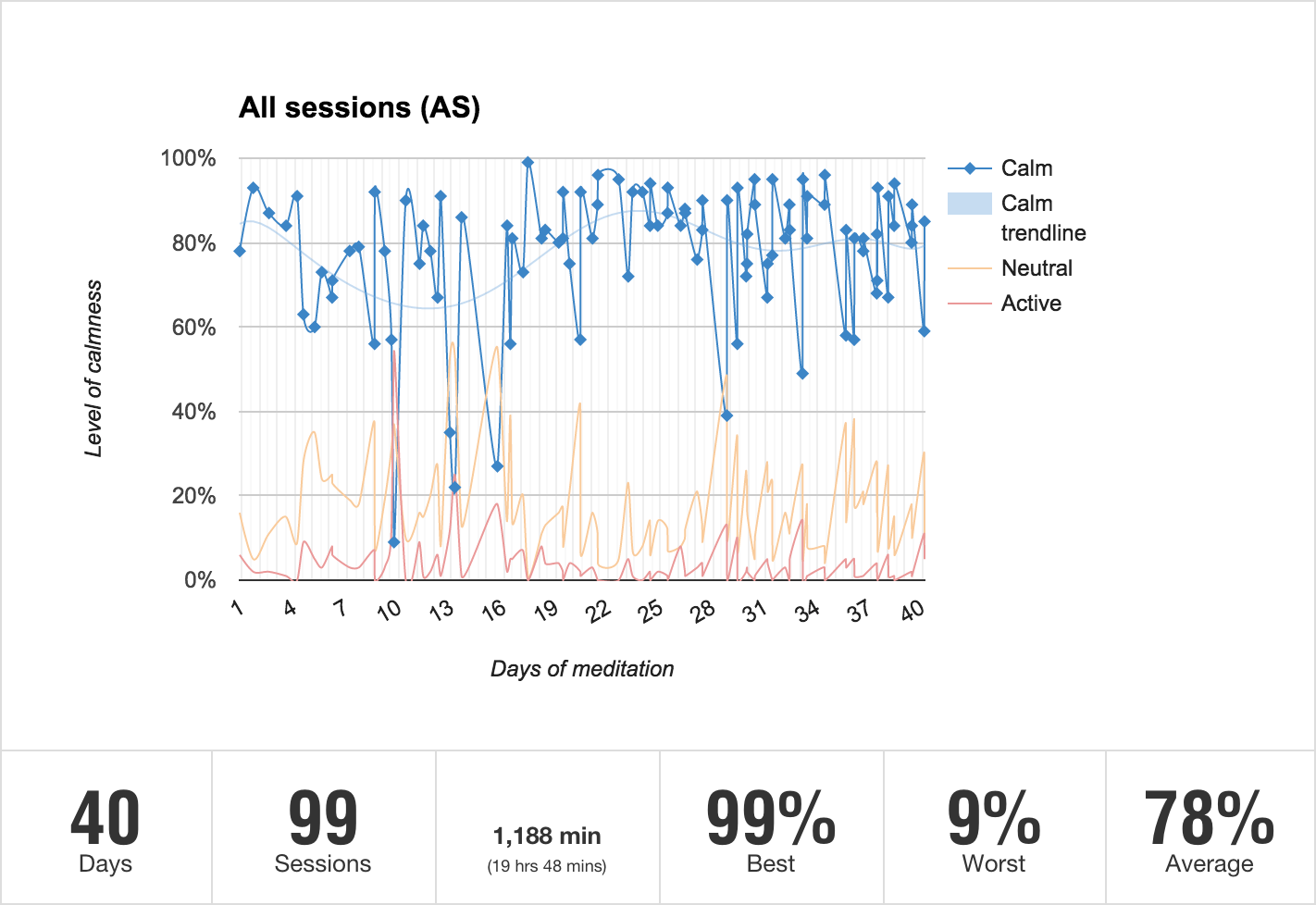Screen dimensions: 1316x905
Task: Click the Days of meditation axis title
Action: [582, 669]
